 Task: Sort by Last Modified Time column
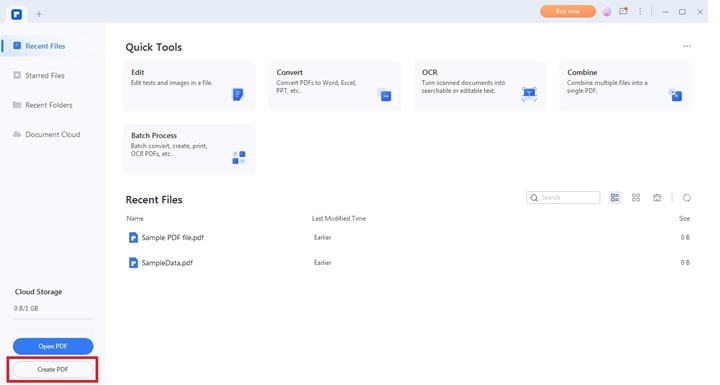[x=339, y=219]
